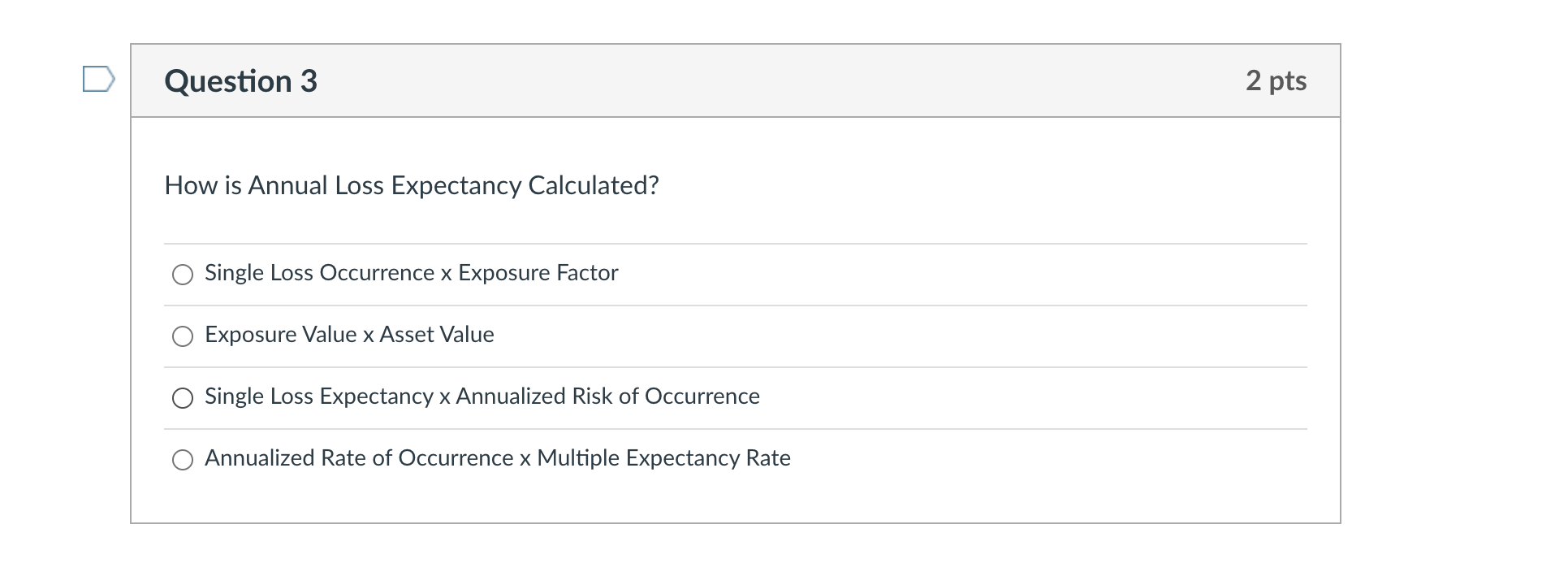The width and height of the screenshot is (1568, 585).
Task: Pick Single Loss Expectancy x Annualized Risk radio
Action: (183, 398)
